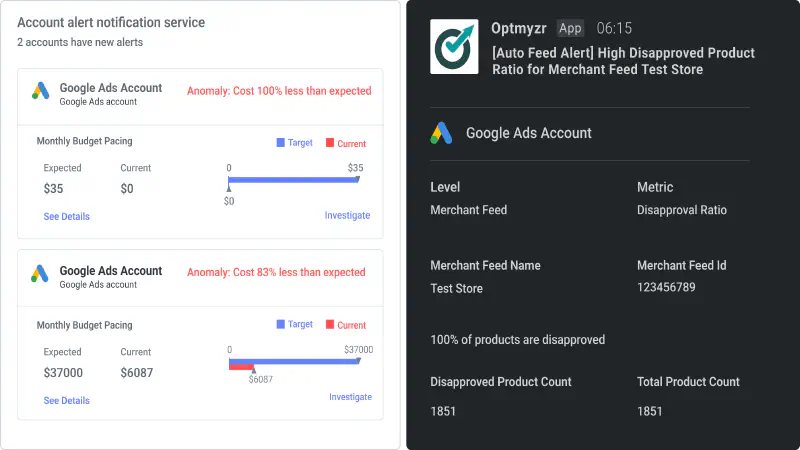This screenshot has height=450, width=800.
Task: Click blue Target legend swatch in second card
Action: (281, 324)
